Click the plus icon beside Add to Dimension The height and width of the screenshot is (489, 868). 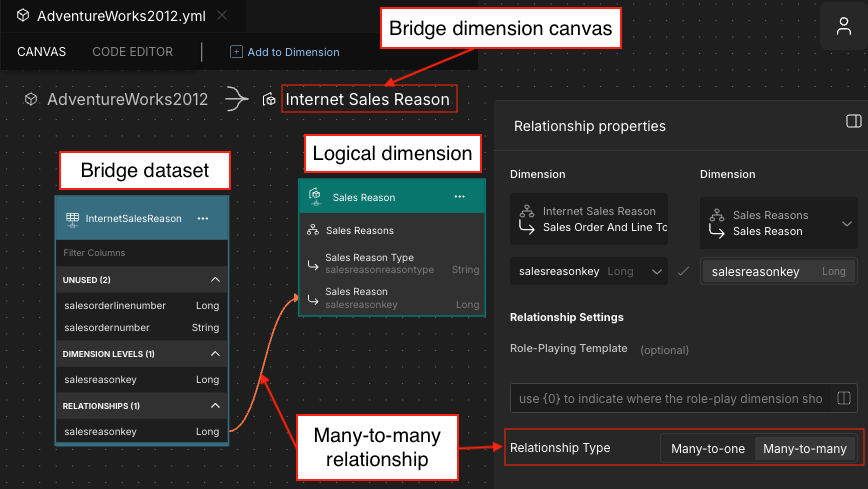pyautogui.click(x=236, y=52)
